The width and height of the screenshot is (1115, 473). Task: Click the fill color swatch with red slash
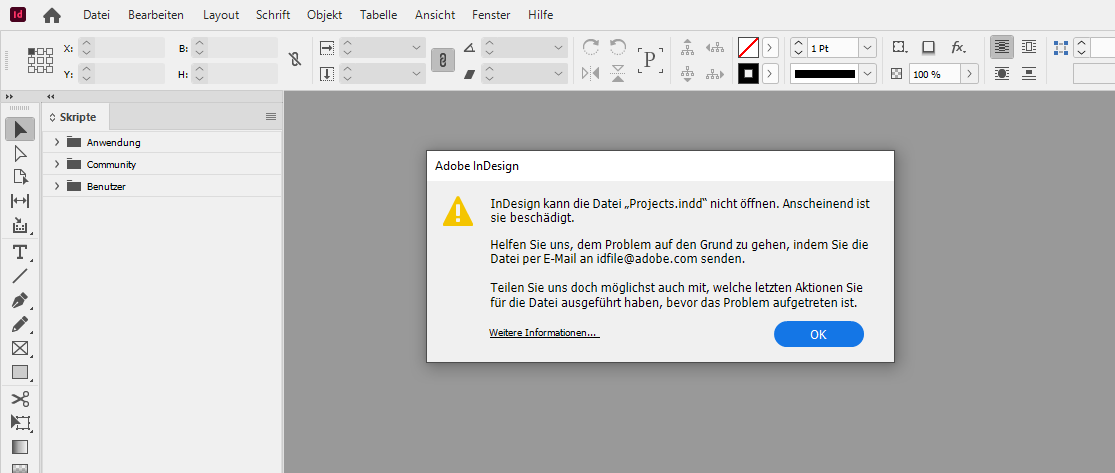coord(747,47)
